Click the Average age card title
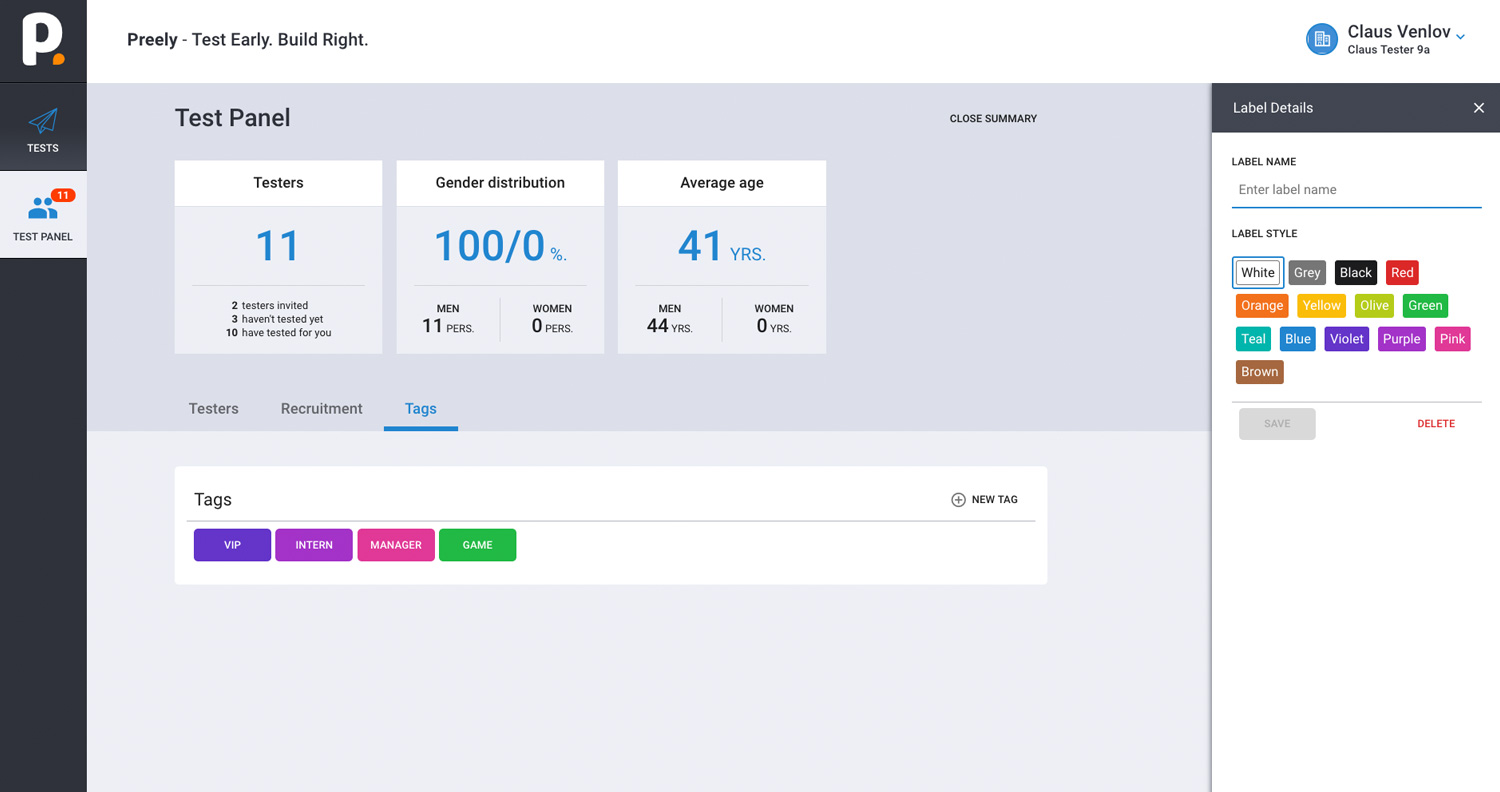The image size is (1500, 792). (722, 183)
